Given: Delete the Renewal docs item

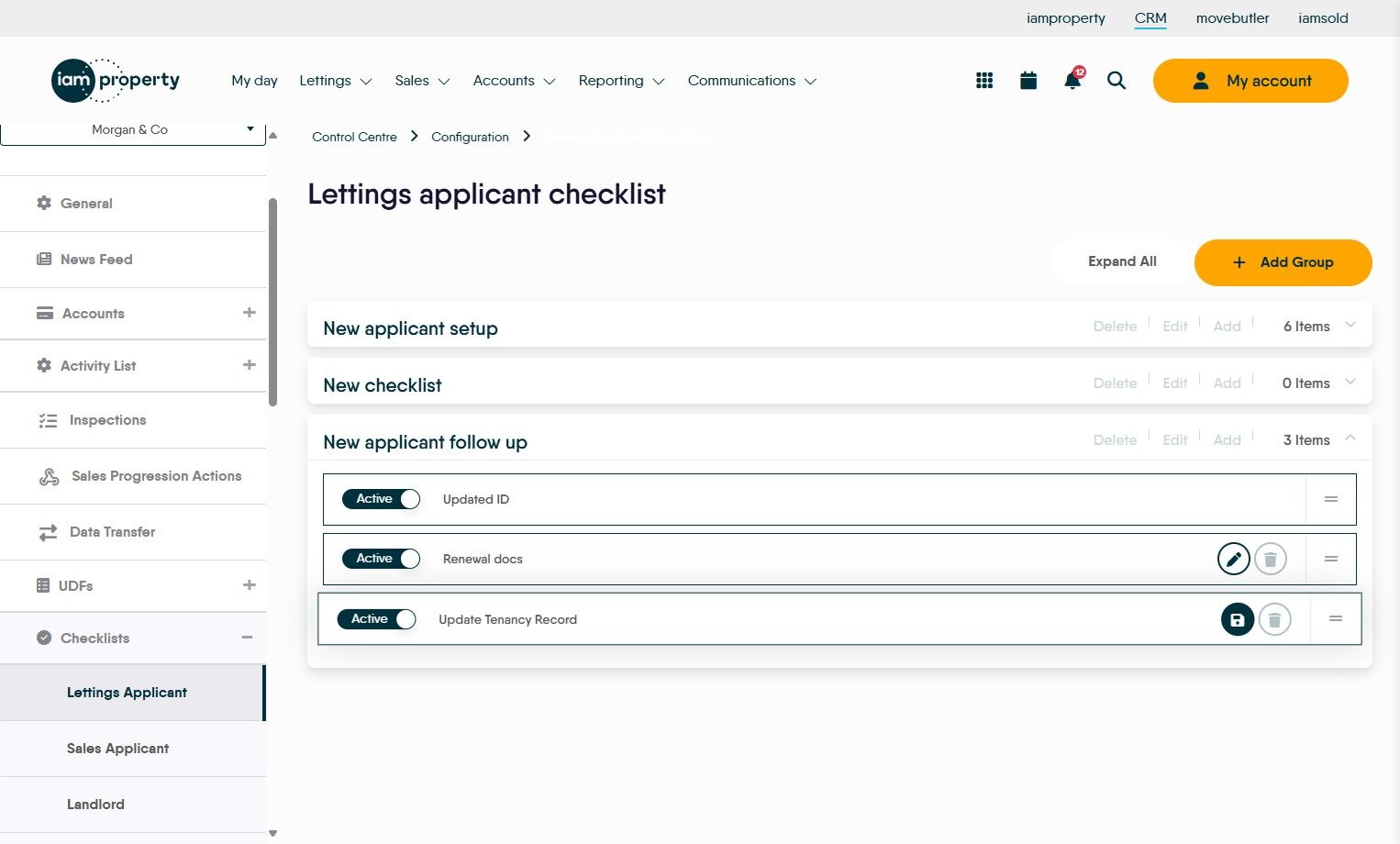Looking at the screenshot, I should click(1271, 559).
